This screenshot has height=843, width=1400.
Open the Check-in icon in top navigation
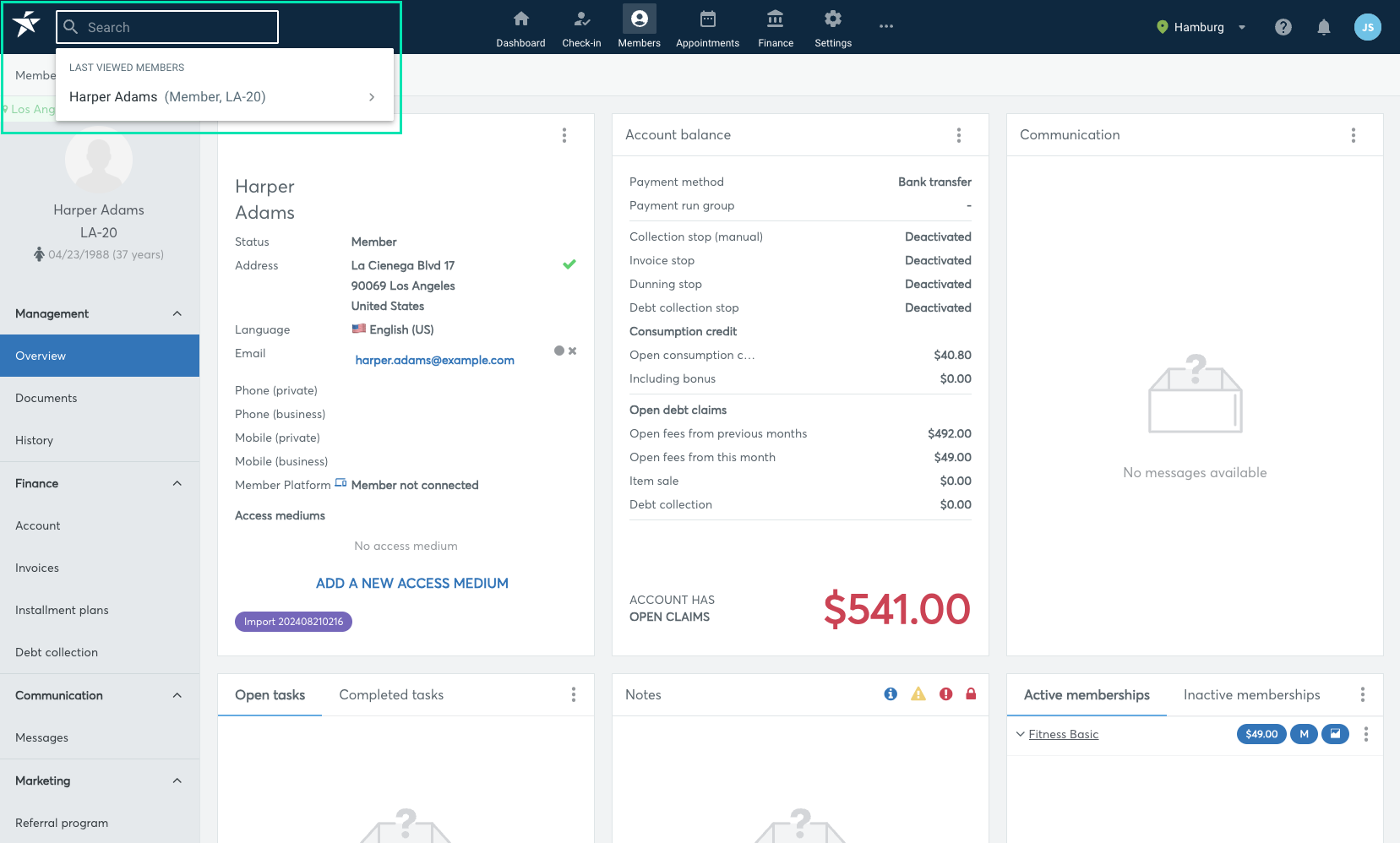pyautogui.click(x=581, y=19)
